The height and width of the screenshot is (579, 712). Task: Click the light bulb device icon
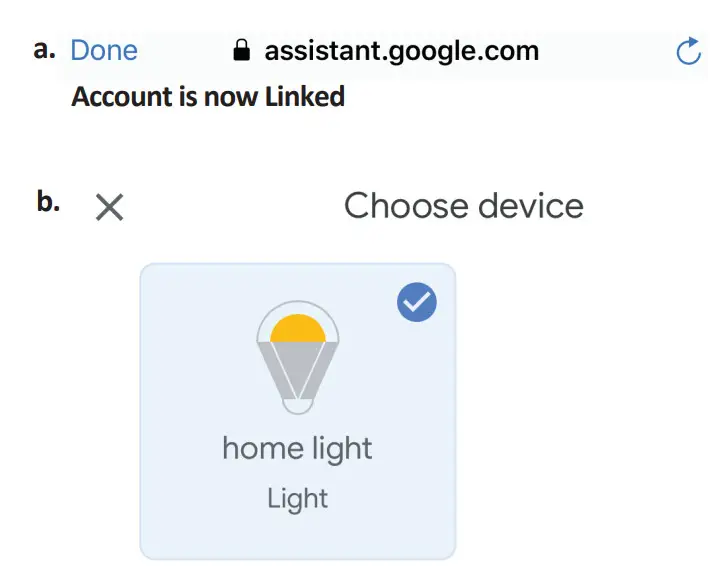[x=297, y=358]
